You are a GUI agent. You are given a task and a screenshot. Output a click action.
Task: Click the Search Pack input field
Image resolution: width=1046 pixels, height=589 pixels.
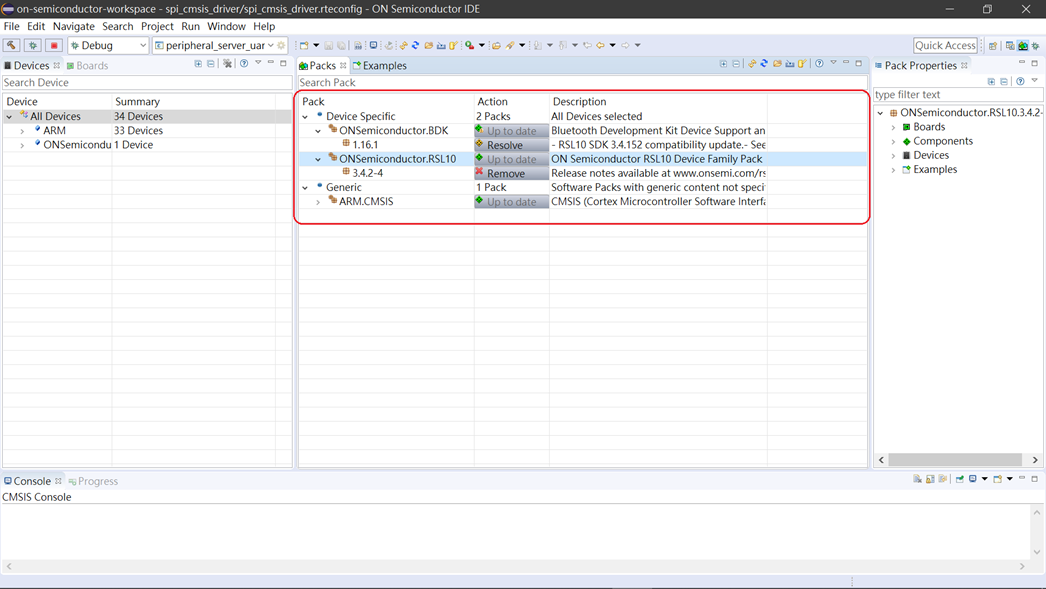pos(580,83)
